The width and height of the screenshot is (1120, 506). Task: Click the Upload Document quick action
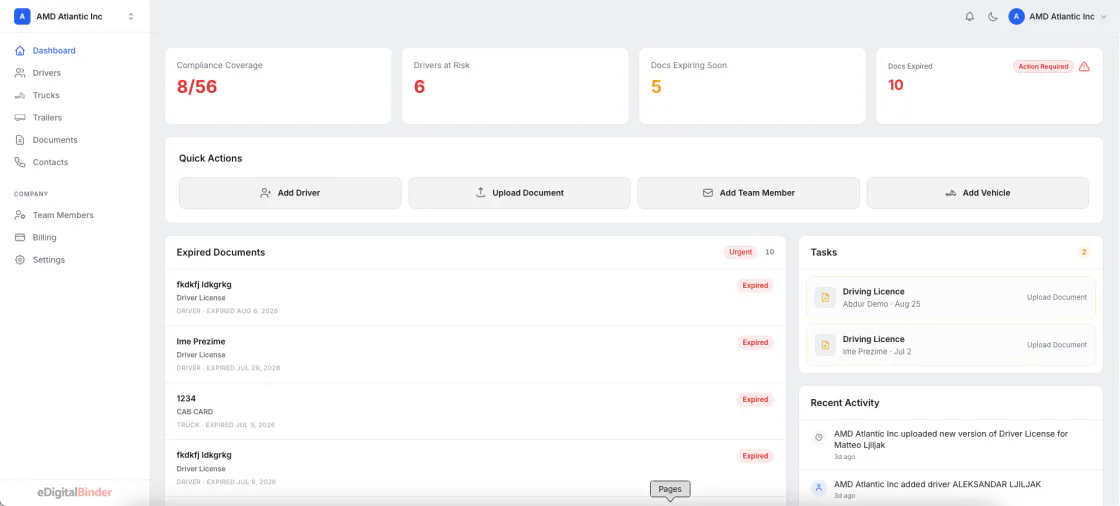point(519,193)
